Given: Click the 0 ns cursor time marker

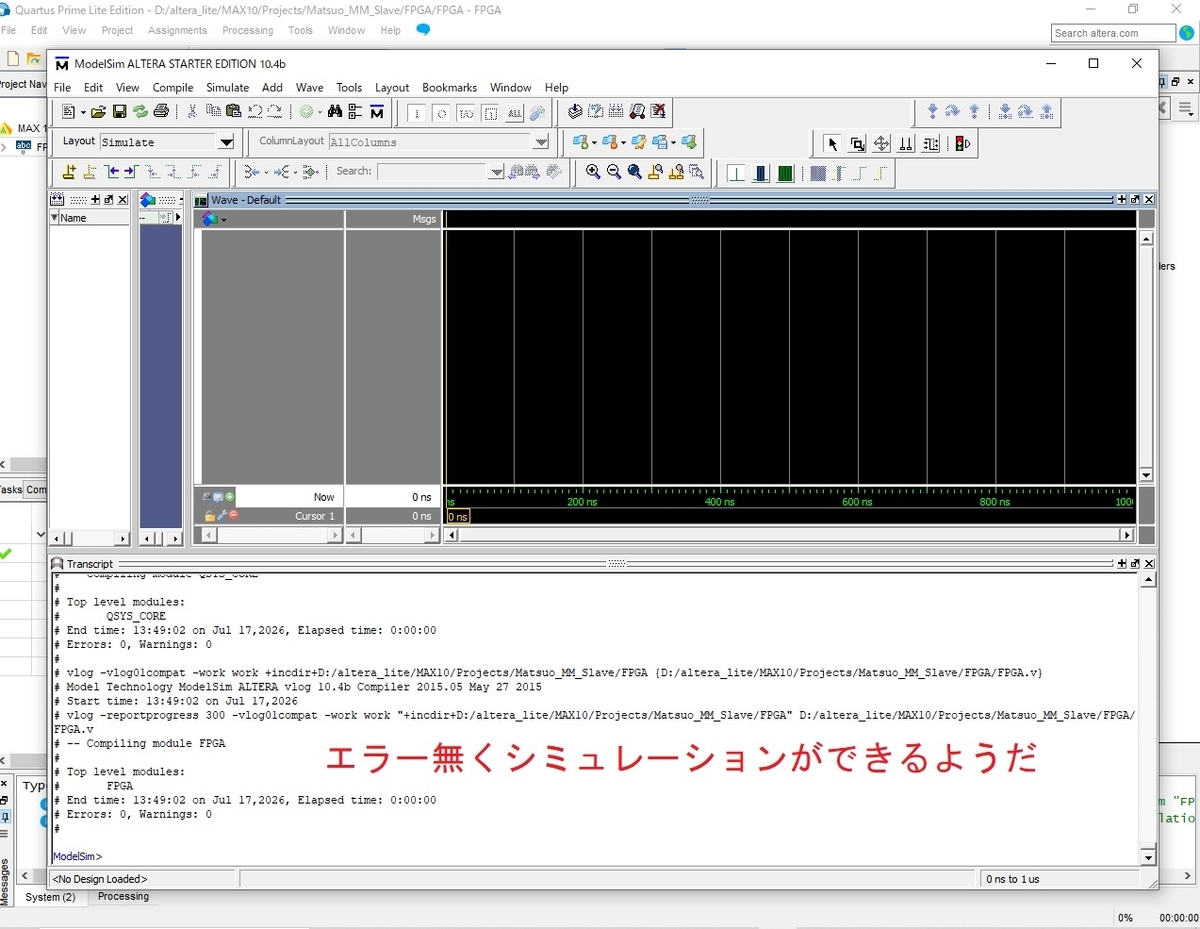Looking at the screenshot, I should pyautogui.click(x=458, y=517).
